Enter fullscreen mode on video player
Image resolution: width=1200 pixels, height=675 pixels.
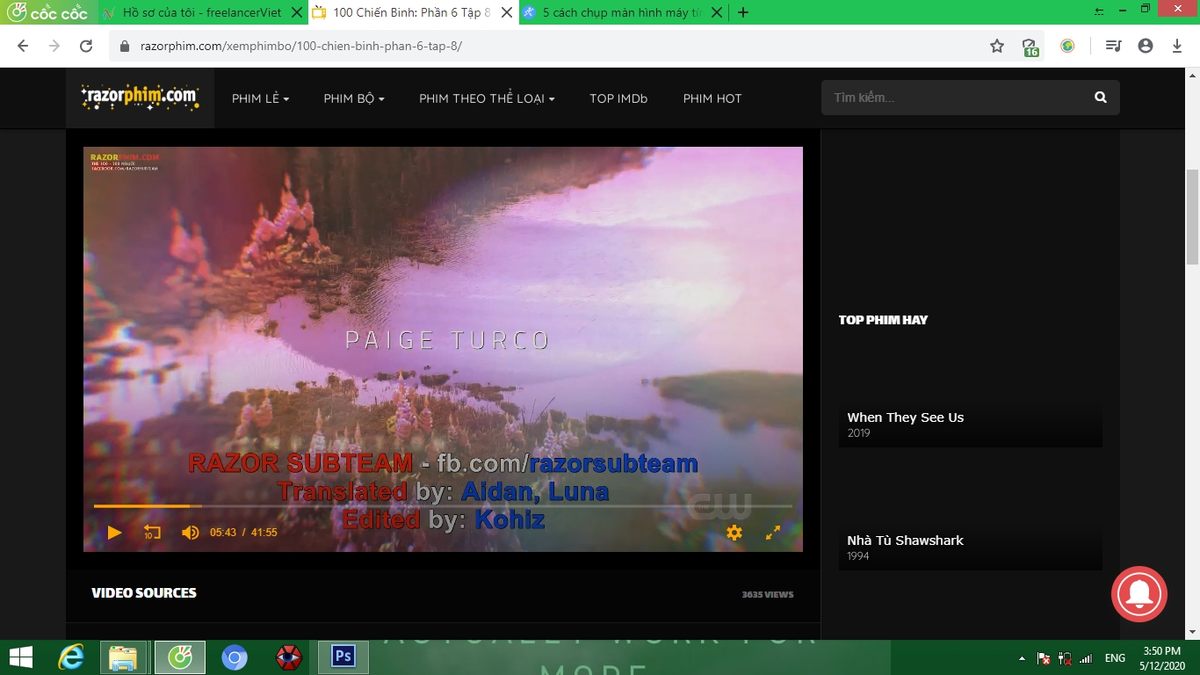click(773, 533)
